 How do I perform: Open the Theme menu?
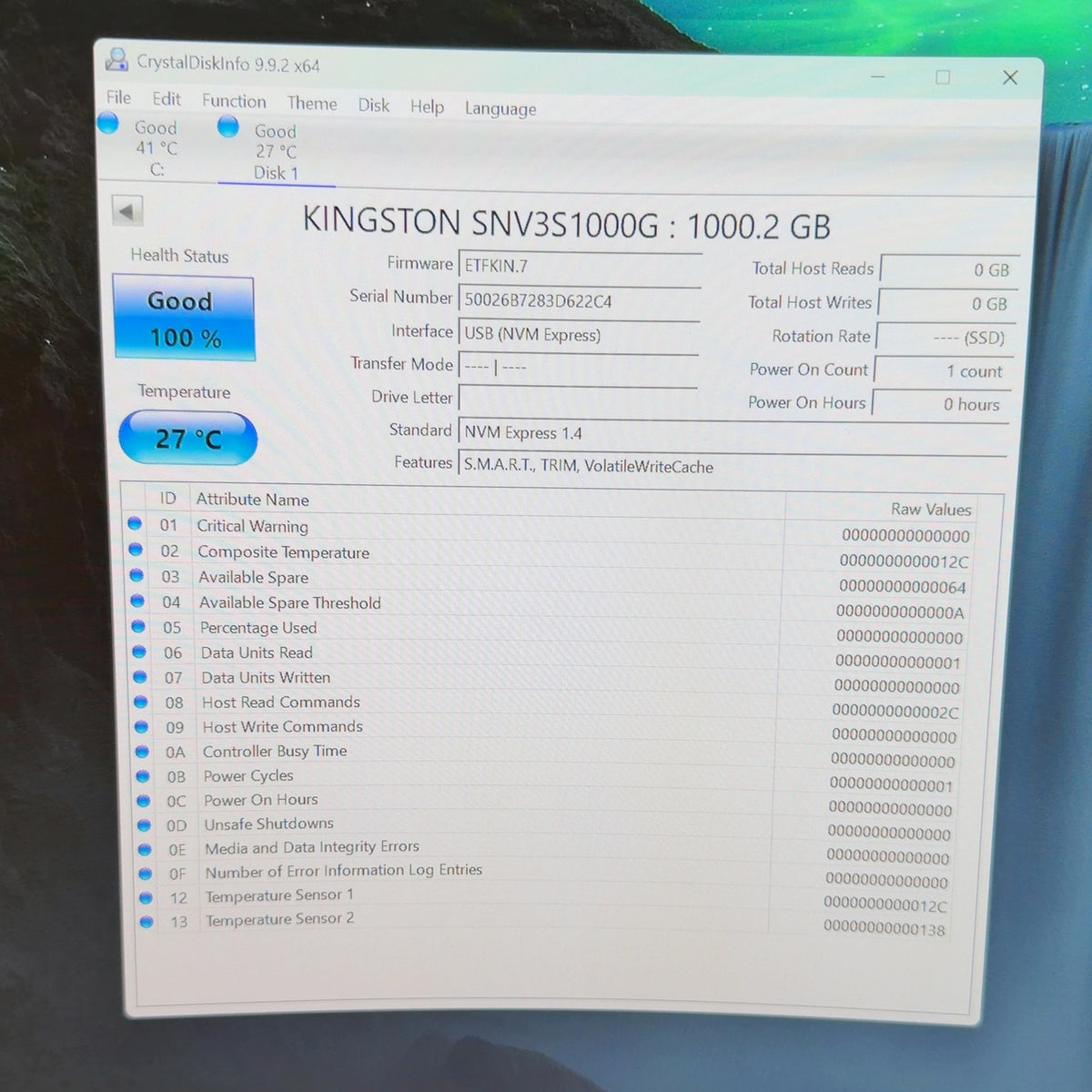[x=312, y=103]
